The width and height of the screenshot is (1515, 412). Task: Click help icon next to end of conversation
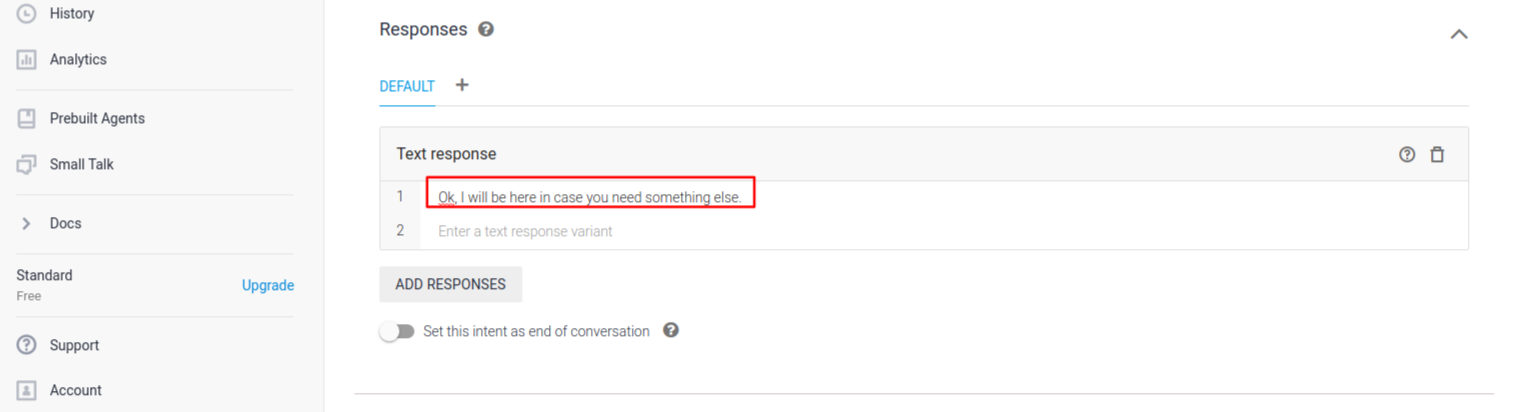click(x=671, y=330)
